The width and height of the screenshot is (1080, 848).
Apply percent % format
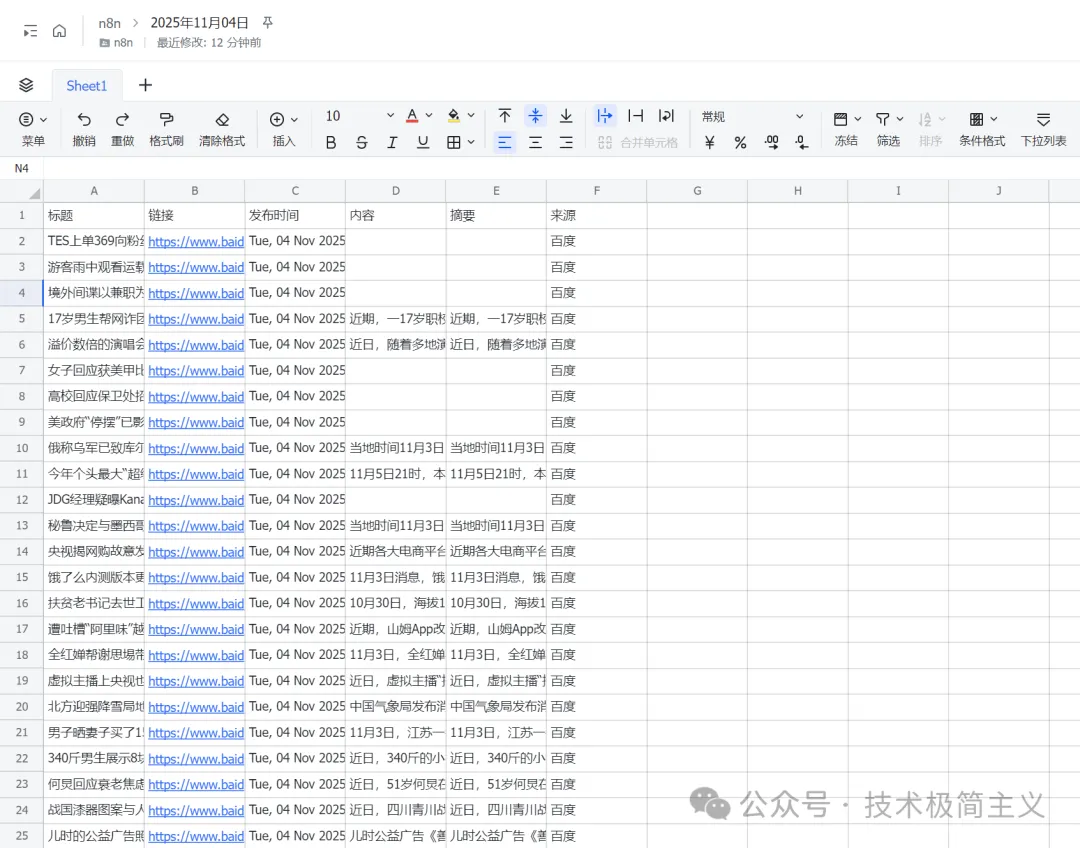click(x=740, y=143)
